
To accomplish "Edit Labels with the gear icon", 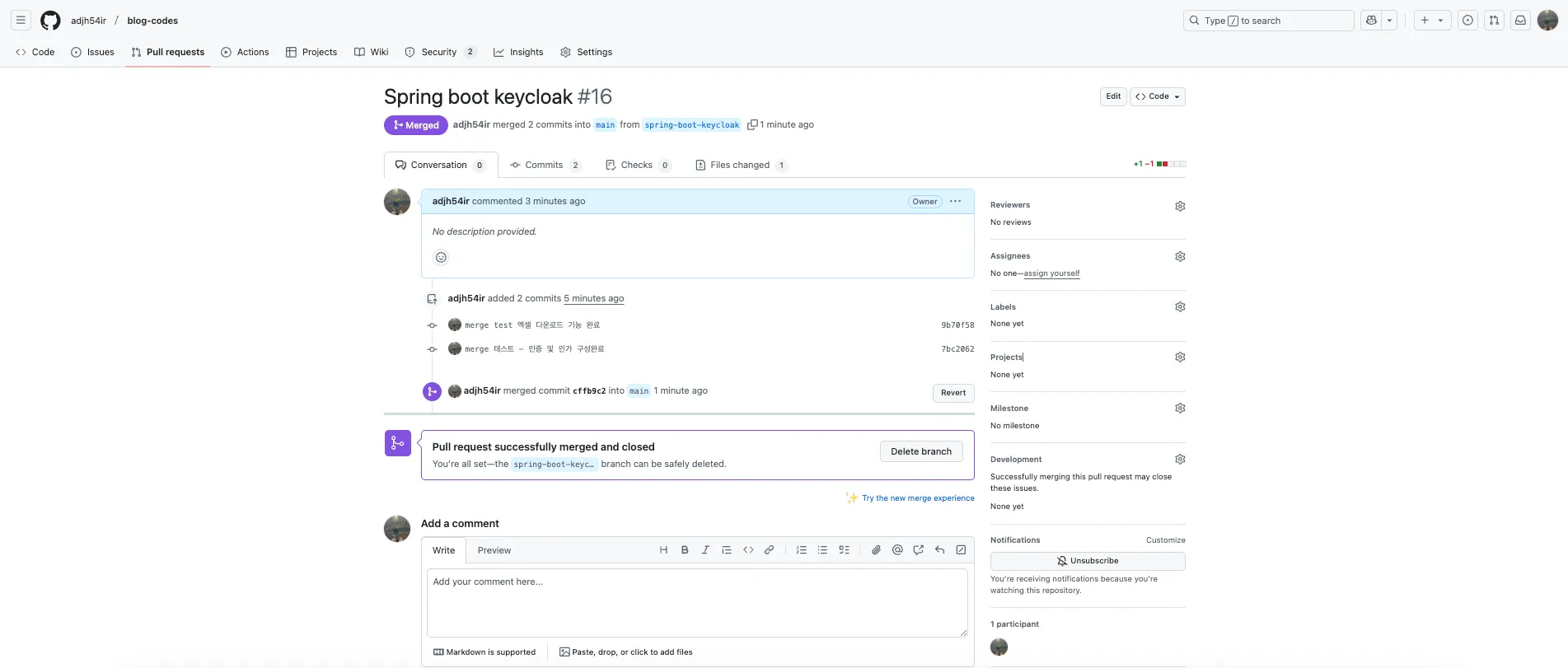I will 1180,307.
